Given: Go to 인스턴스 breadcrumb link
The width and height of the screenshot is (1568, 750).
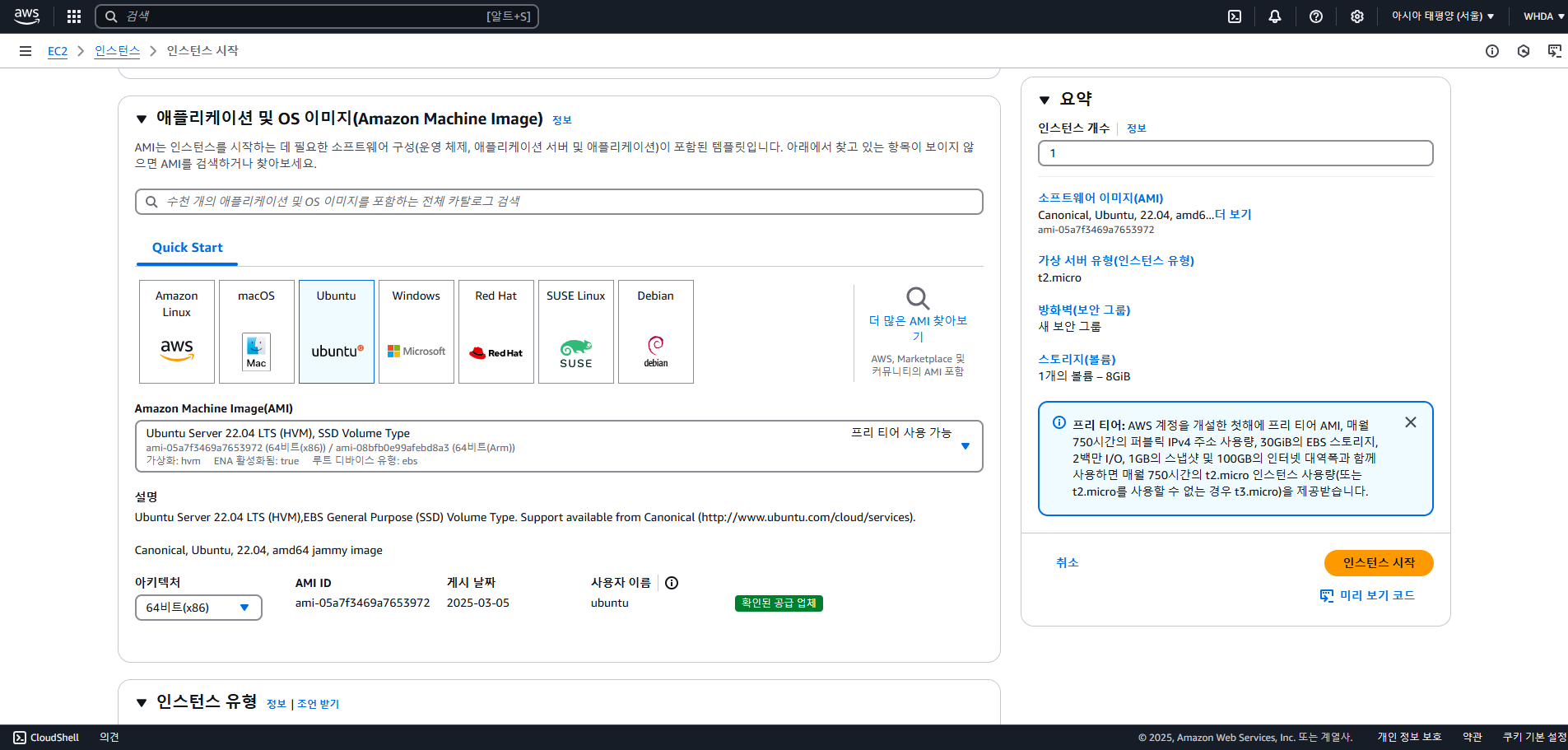Looking at the screenshot, I should click(117, 51).
